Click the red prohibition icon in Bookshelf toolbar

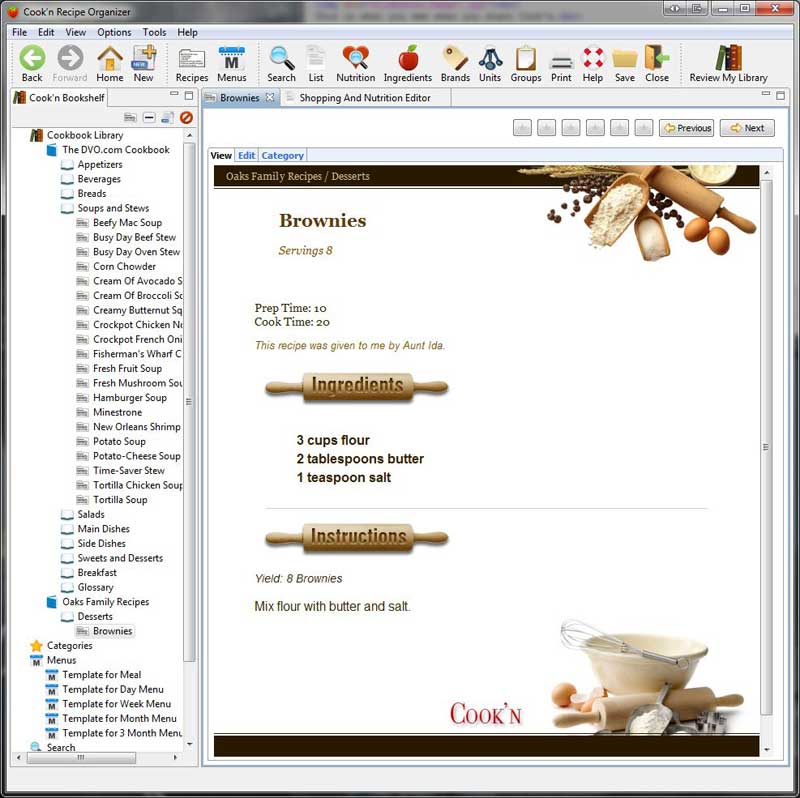point(186,118)
